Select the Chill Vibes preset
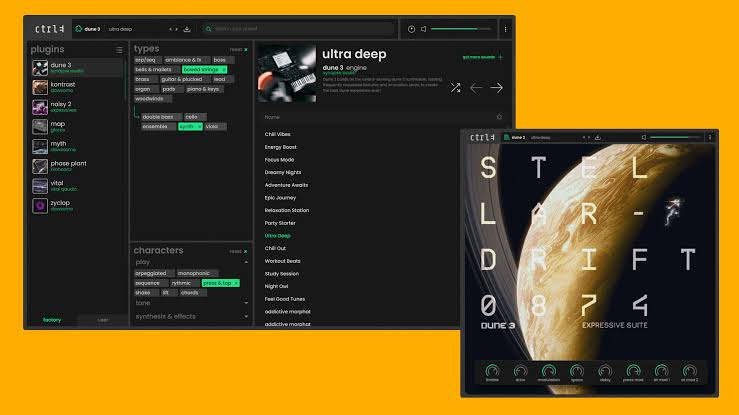 tap(277, 134)
